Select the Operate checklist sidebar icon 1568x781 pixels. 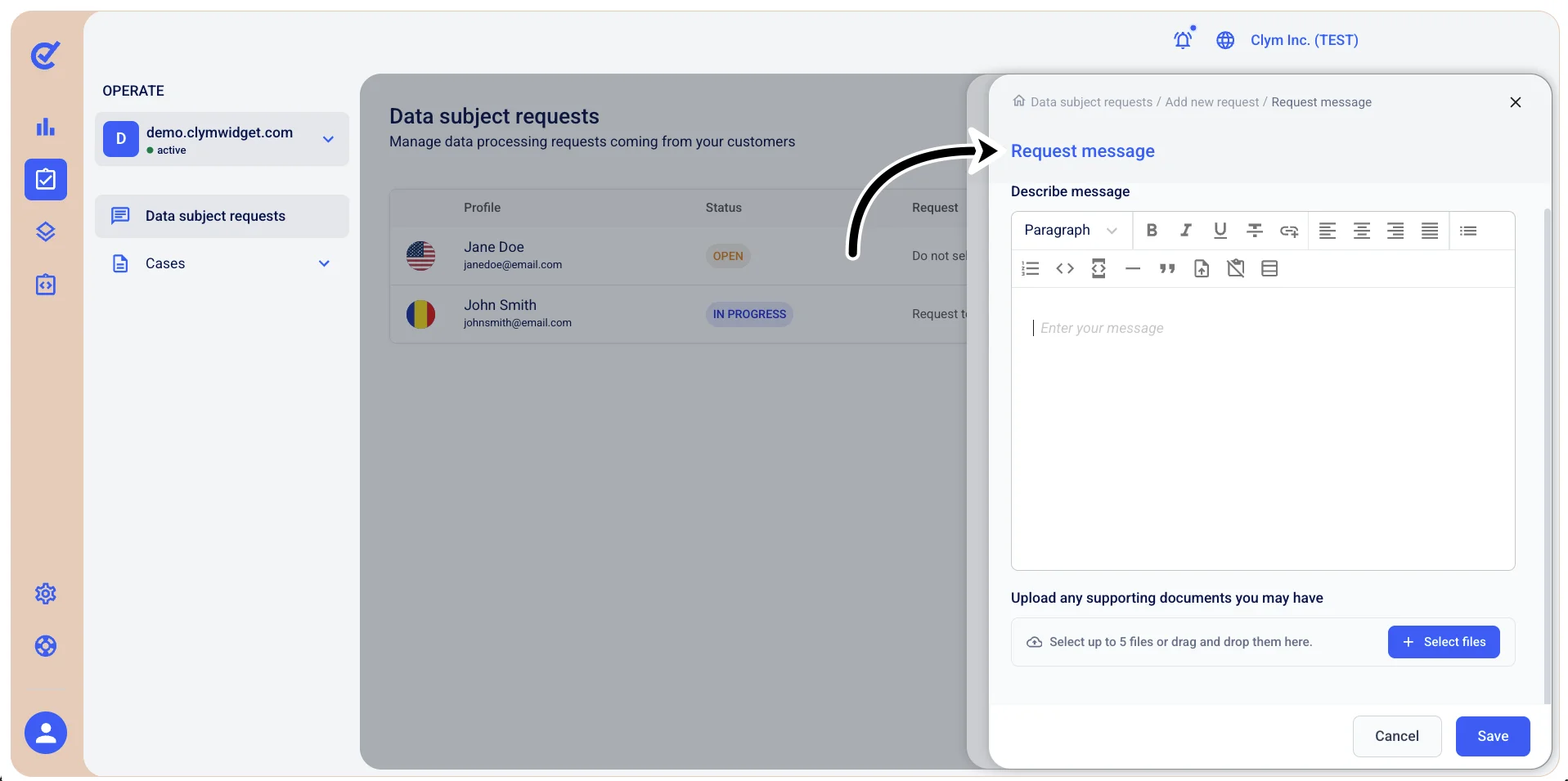(46, 179)
